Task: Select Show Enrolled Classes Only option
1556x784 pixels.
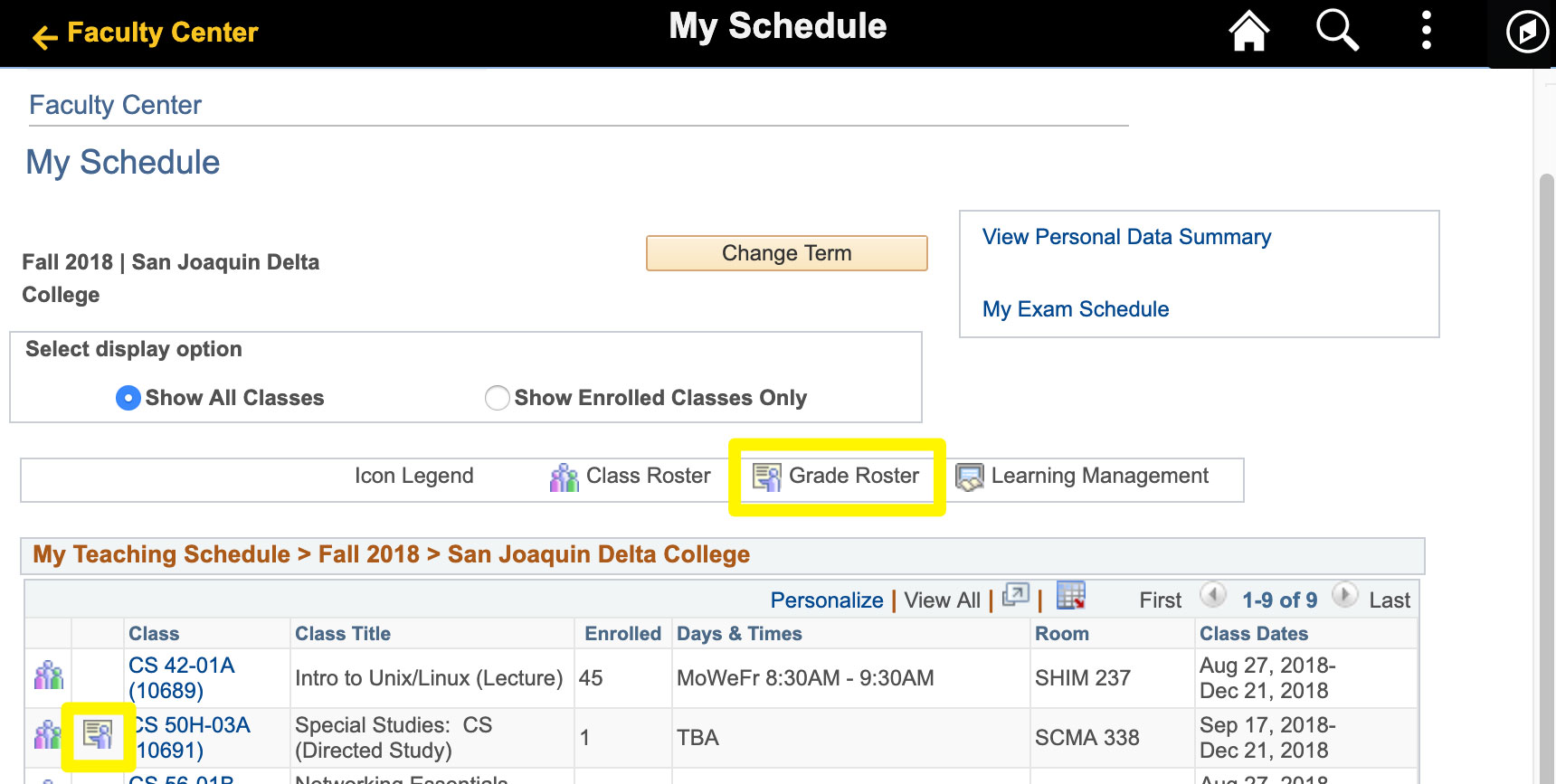Action: pyautogui.click(x=497, y=398)
